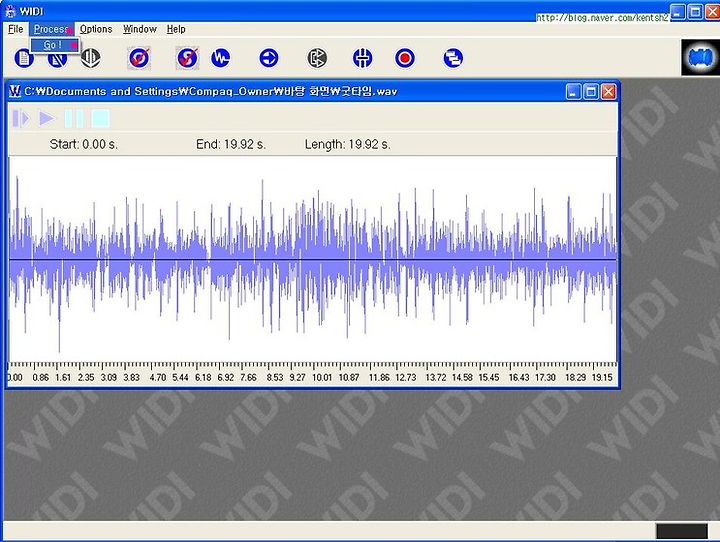Click the play triangle in wav window
This screenshot has height=542, width=720.
[x=46, y=118]
